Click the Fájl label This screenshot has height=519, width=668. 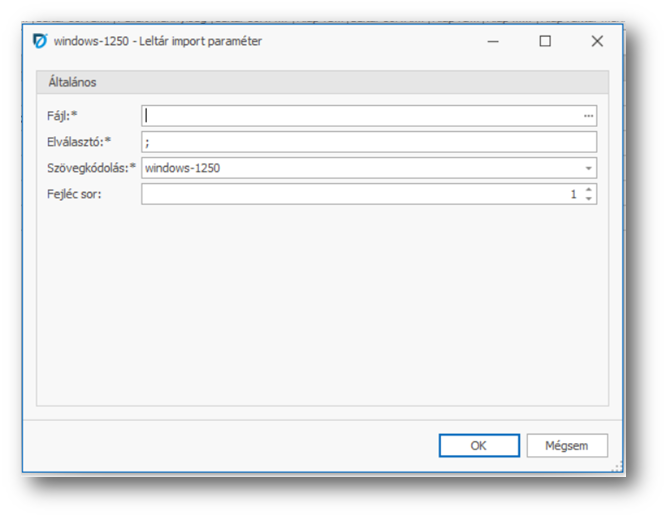(x=63, y=116)
